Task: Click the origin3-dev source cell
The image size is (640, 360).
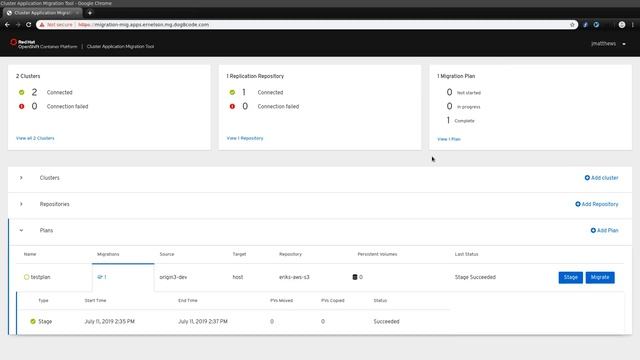Action: click(173, 277)
